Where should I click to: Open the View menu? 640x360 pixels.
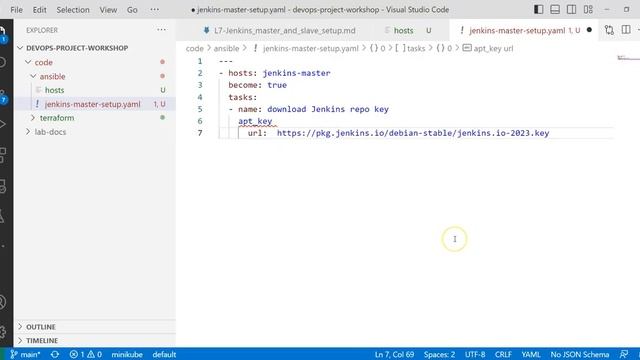click(x=108, y=9)
